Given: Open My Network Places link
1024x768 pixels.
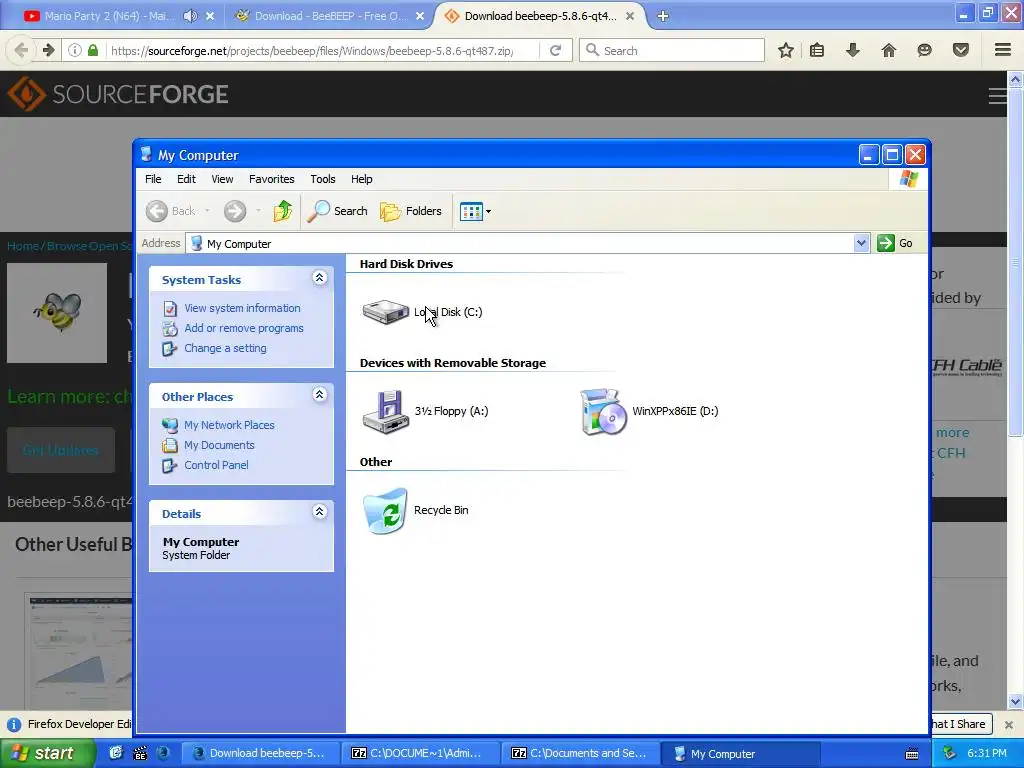Looking at the screenshot, I should 229,425.
